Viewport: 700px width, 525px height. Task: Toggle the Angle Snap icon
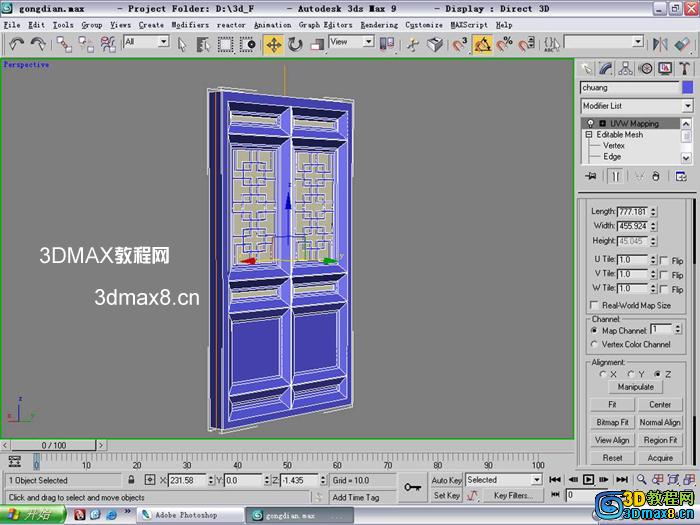click(x=483, y=45)
